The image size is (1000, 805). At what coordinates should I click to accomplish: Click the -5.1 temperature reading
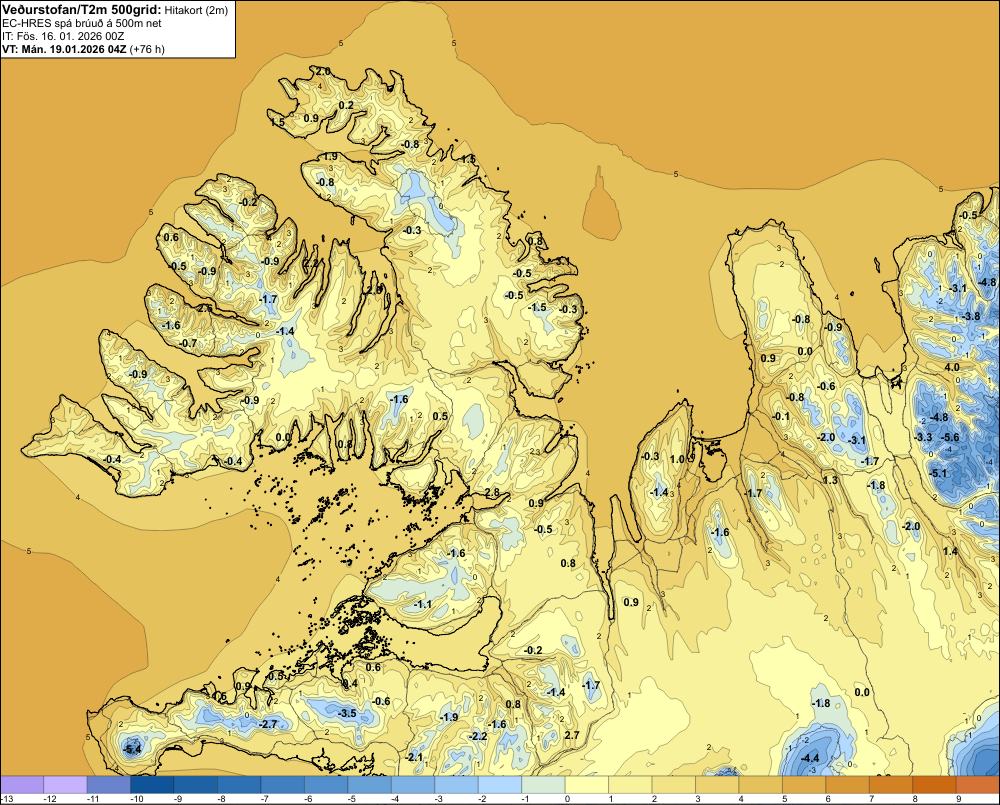938,473
